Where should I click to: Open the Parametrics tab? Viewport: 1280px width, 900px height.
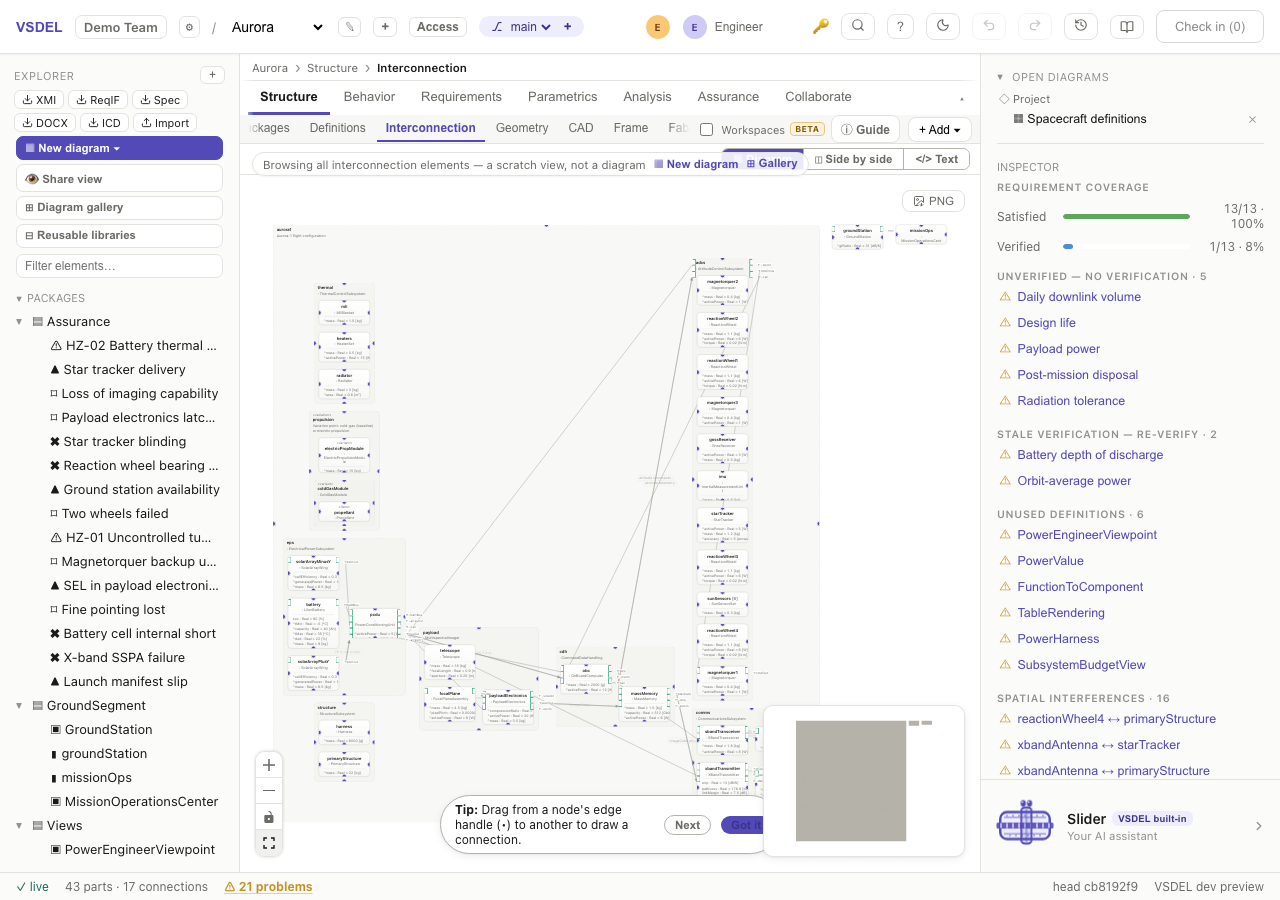point(562,97)
